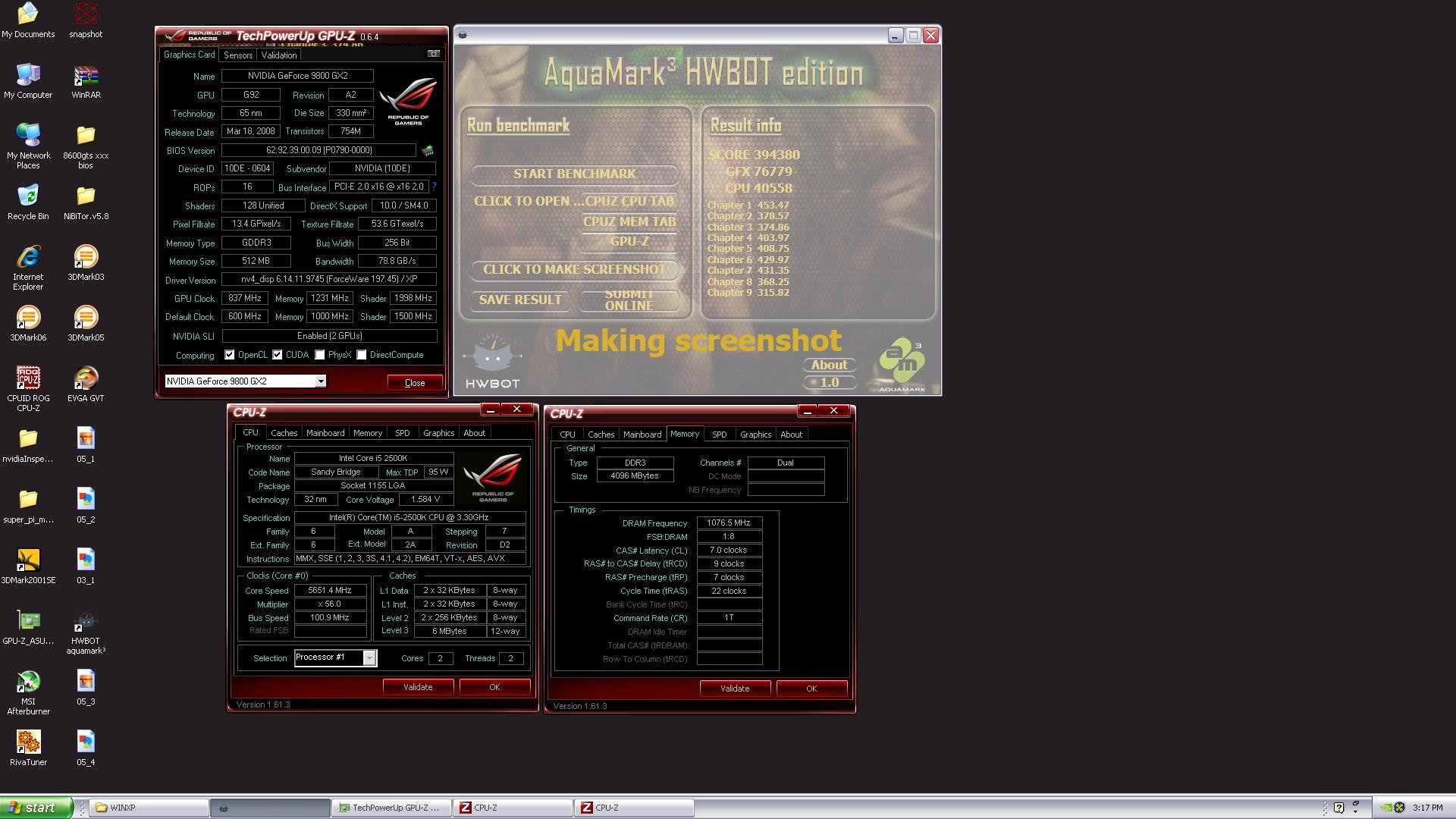Click the taskbar clock 3:17 PM

(x=1427, y=808)
